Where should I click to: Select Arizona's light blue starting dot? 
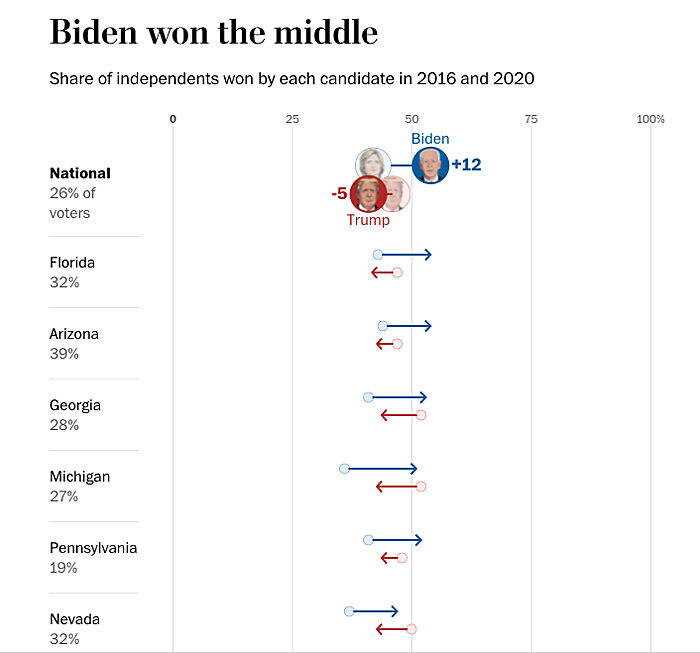[383, 326]
